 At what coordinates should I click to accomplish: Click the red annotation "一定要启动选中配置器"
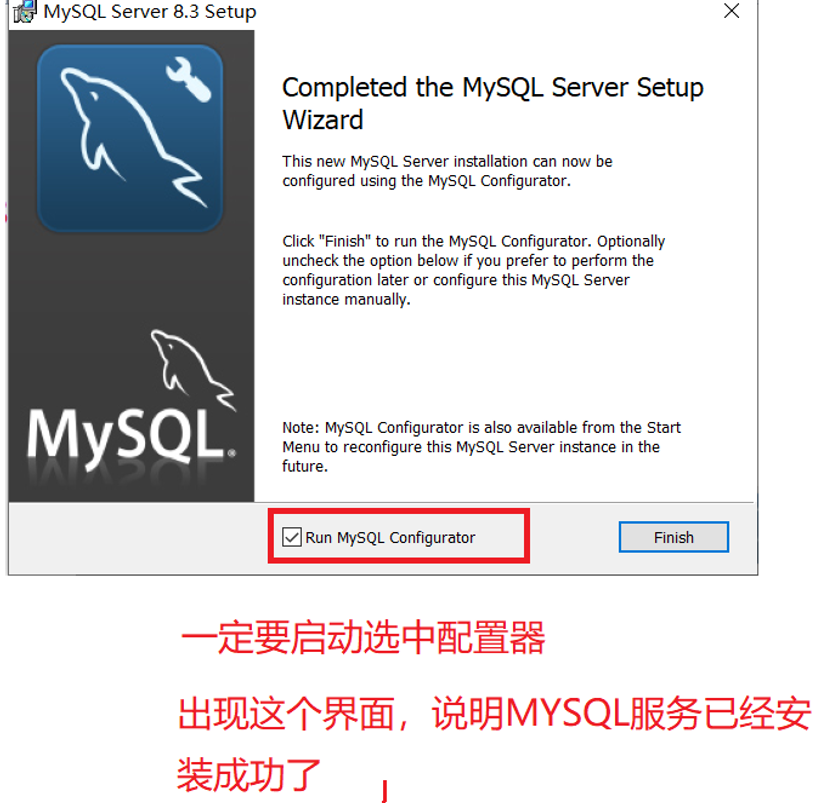[363, 637]
